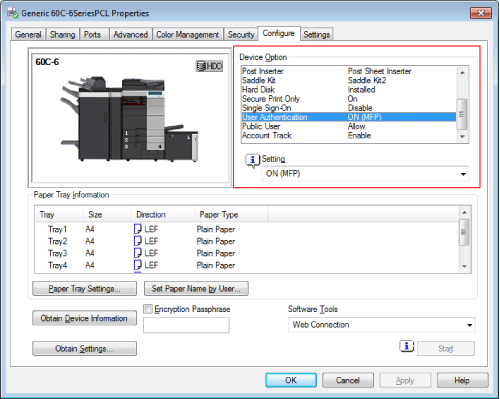Select Tray3 row in tray list
Image resolution: width=500 pixels, height=399 pixels.
(x=247, y=253)
